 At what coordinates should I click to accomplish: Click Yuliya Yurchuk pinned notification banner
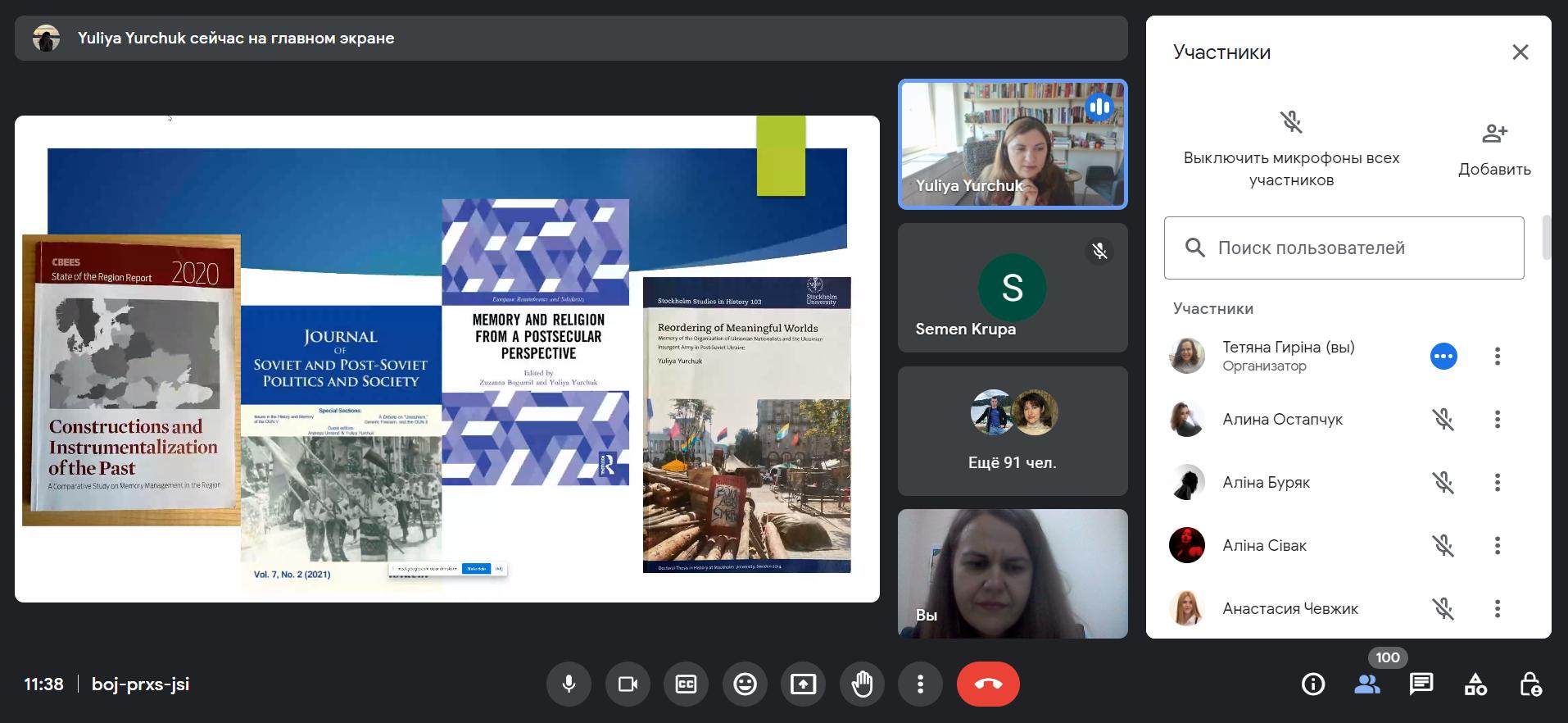(571, 38)
